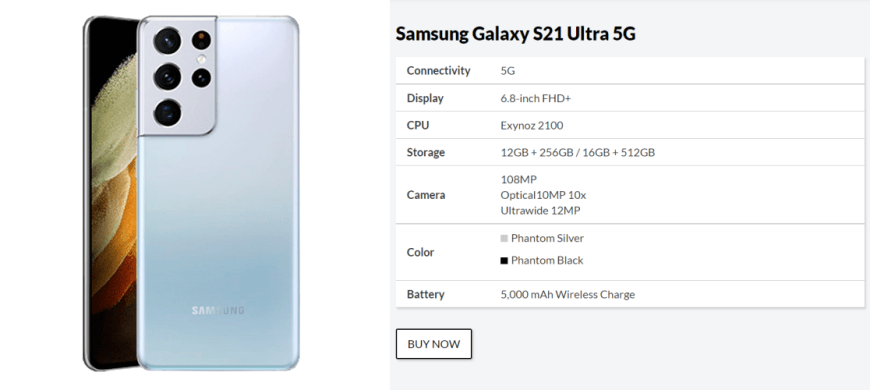
Task: Click the Phantom Silver color label
Action: click(x=547, y=239)
